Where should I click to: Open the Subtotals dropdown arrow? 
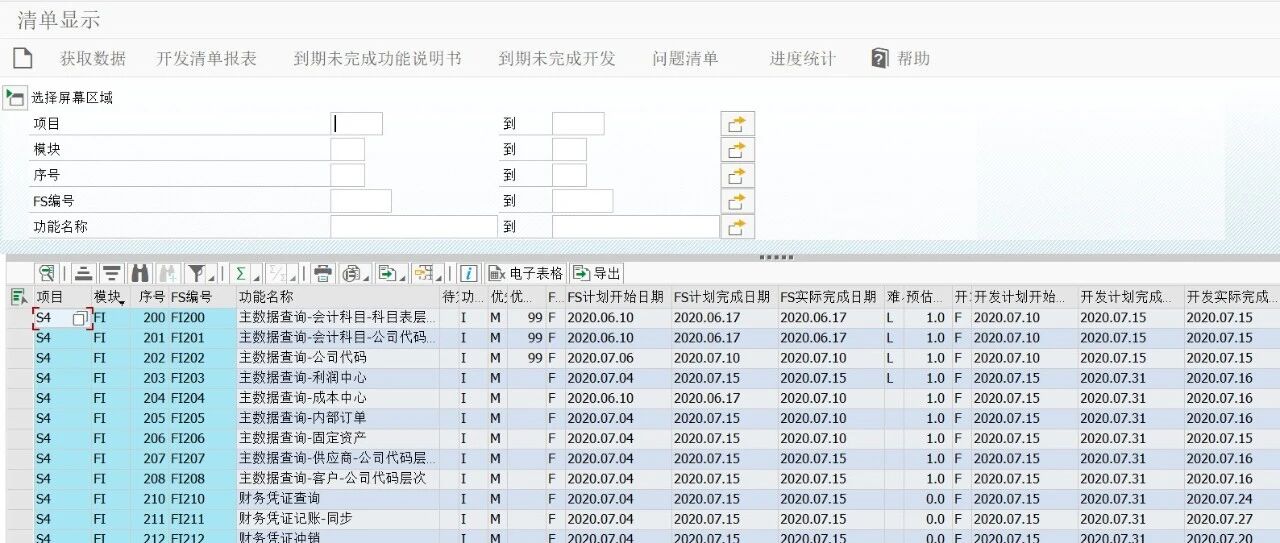click(293, 276)
